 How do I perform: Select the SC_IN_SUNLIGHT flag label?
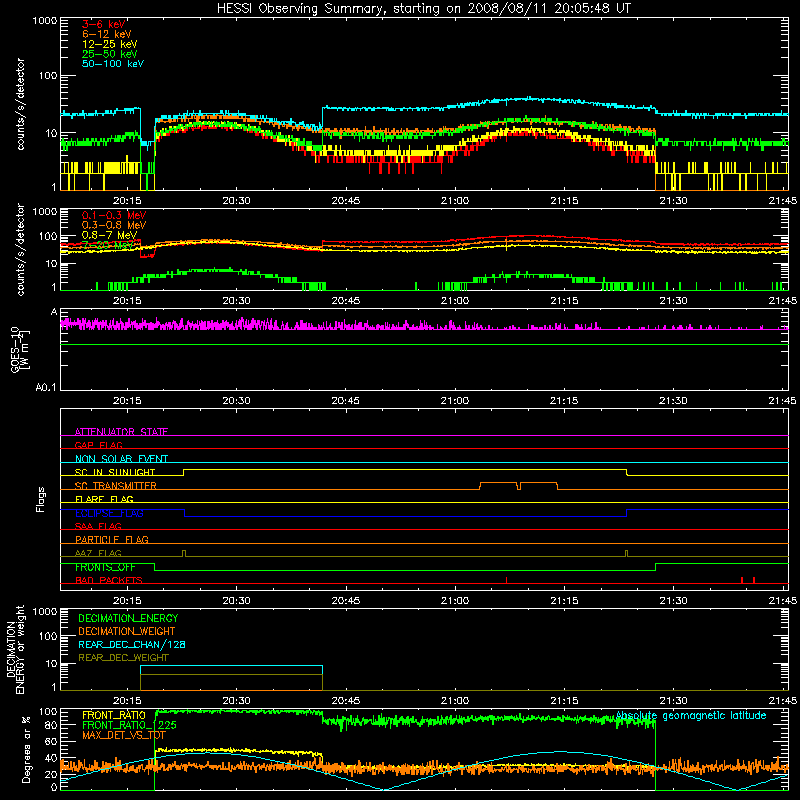pyautogui.click(x=115, y=472)
